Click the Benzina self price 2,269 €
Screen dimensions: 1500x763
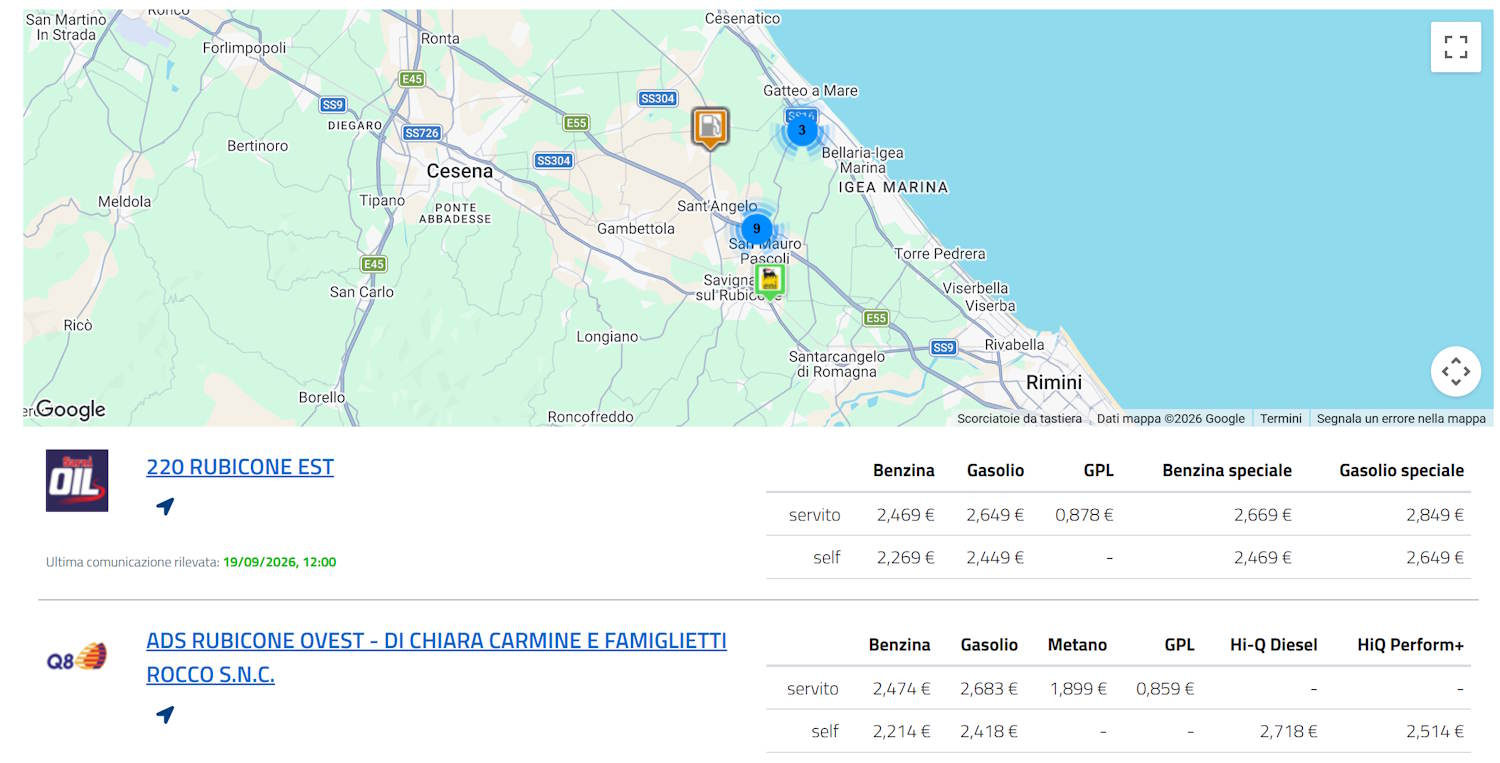[905, 557]
